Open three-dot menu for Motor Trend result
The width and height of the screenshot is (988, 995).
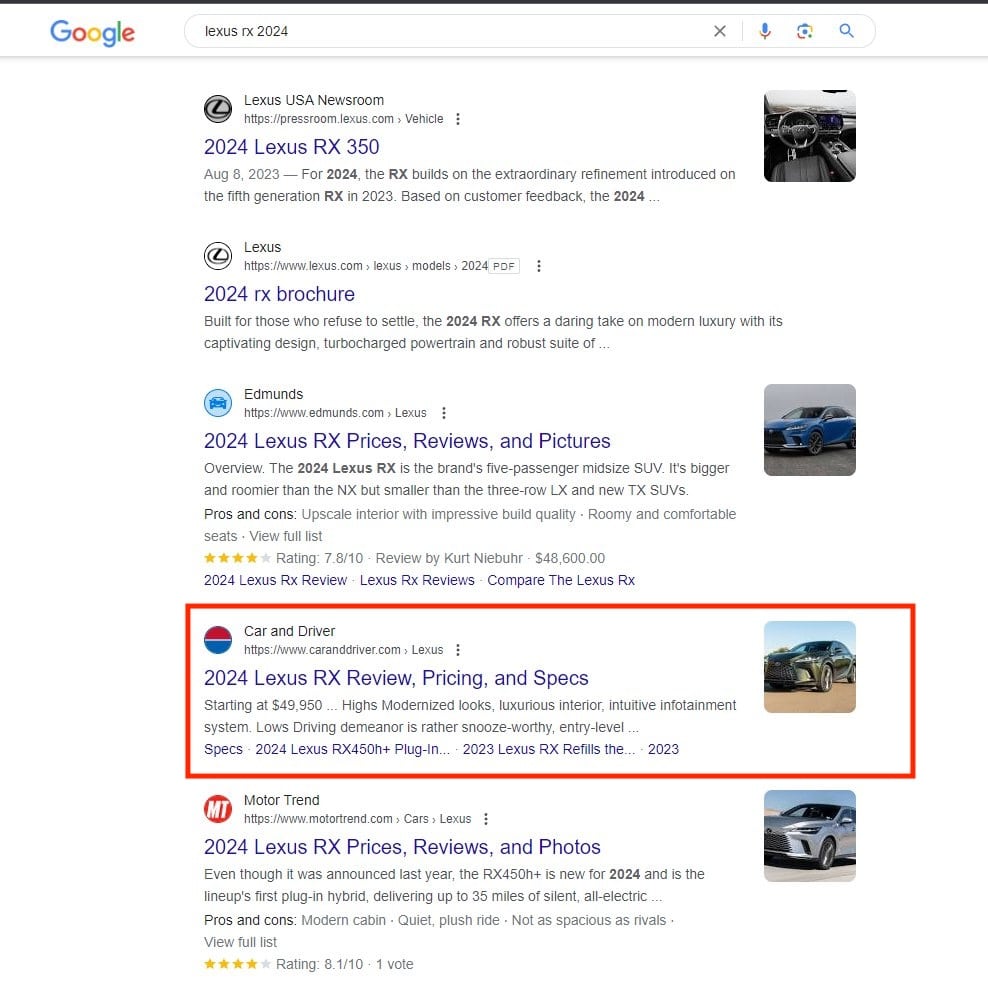click(x=486, y=819)
